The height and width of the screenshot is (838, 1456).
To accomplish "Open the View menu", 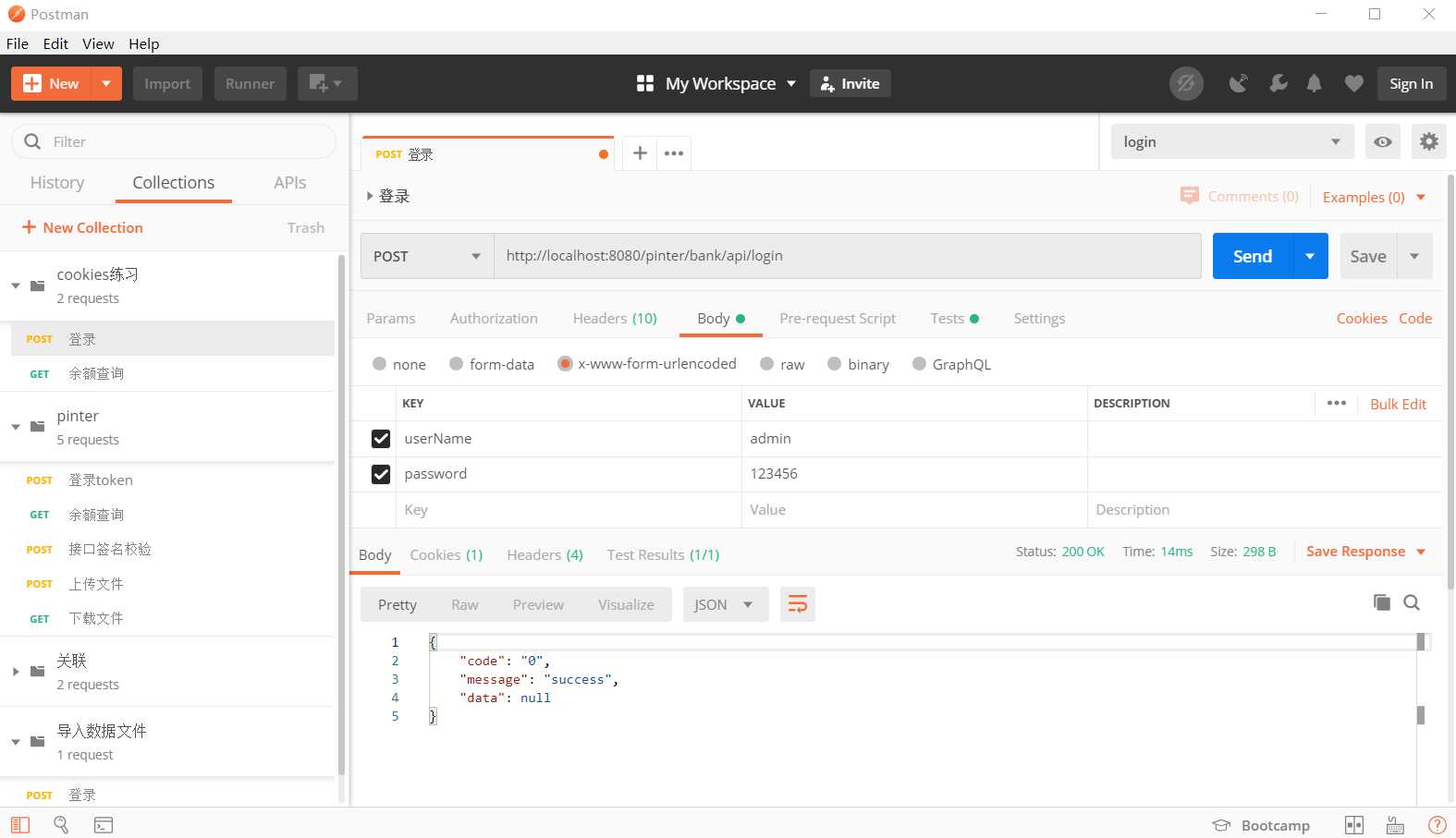I will tap(98, 43).
